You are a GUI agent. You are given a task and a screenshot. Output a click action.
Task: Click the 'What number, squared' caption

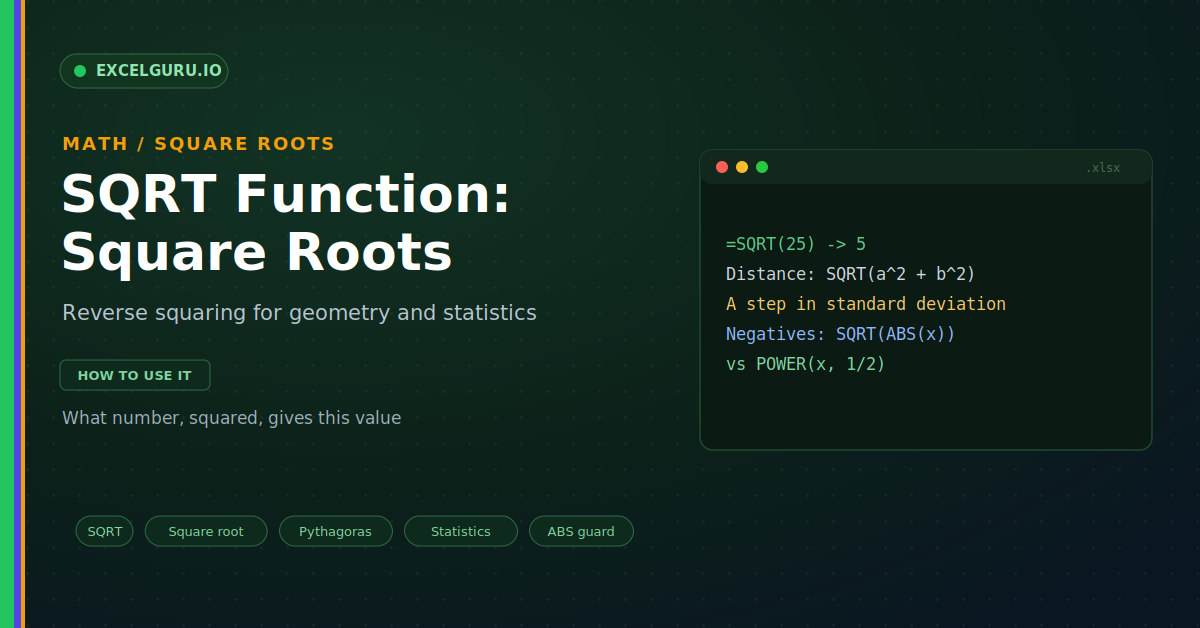pos(231,418)
